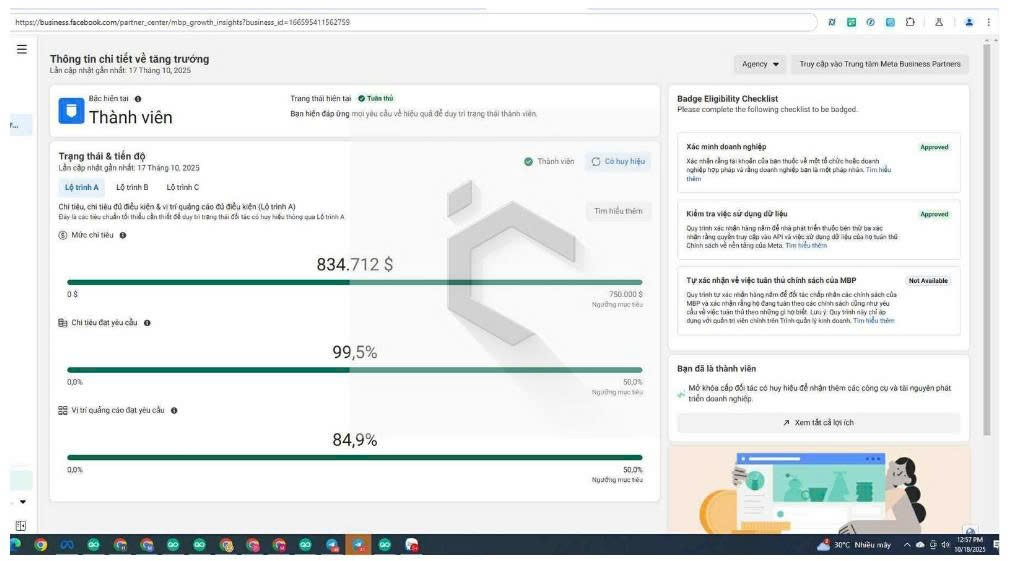Click 'Xem tất cả lợi ích' button
The image size is (1024, 561).
(818, 423)
